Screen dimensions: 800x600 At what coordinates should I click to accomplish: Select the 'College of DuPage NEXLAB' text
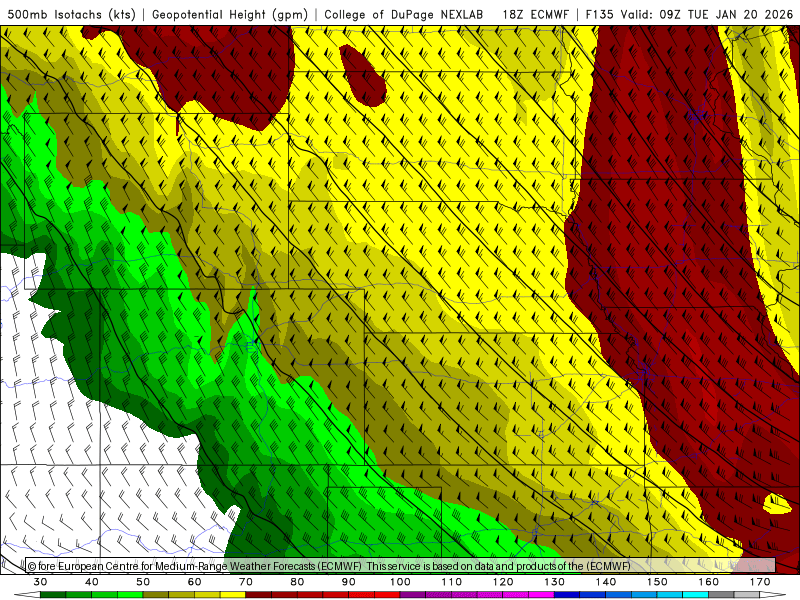pyautogui.click(x=404, y=14)
